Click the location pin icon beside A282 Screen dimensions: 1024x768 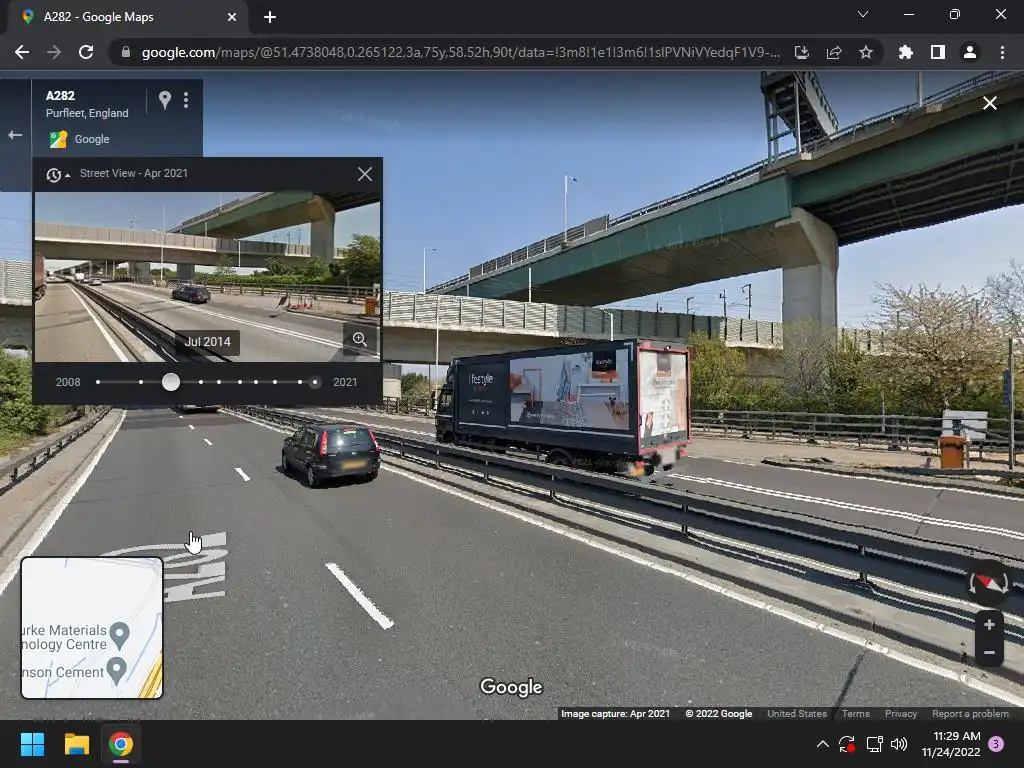tap(165, 100)
